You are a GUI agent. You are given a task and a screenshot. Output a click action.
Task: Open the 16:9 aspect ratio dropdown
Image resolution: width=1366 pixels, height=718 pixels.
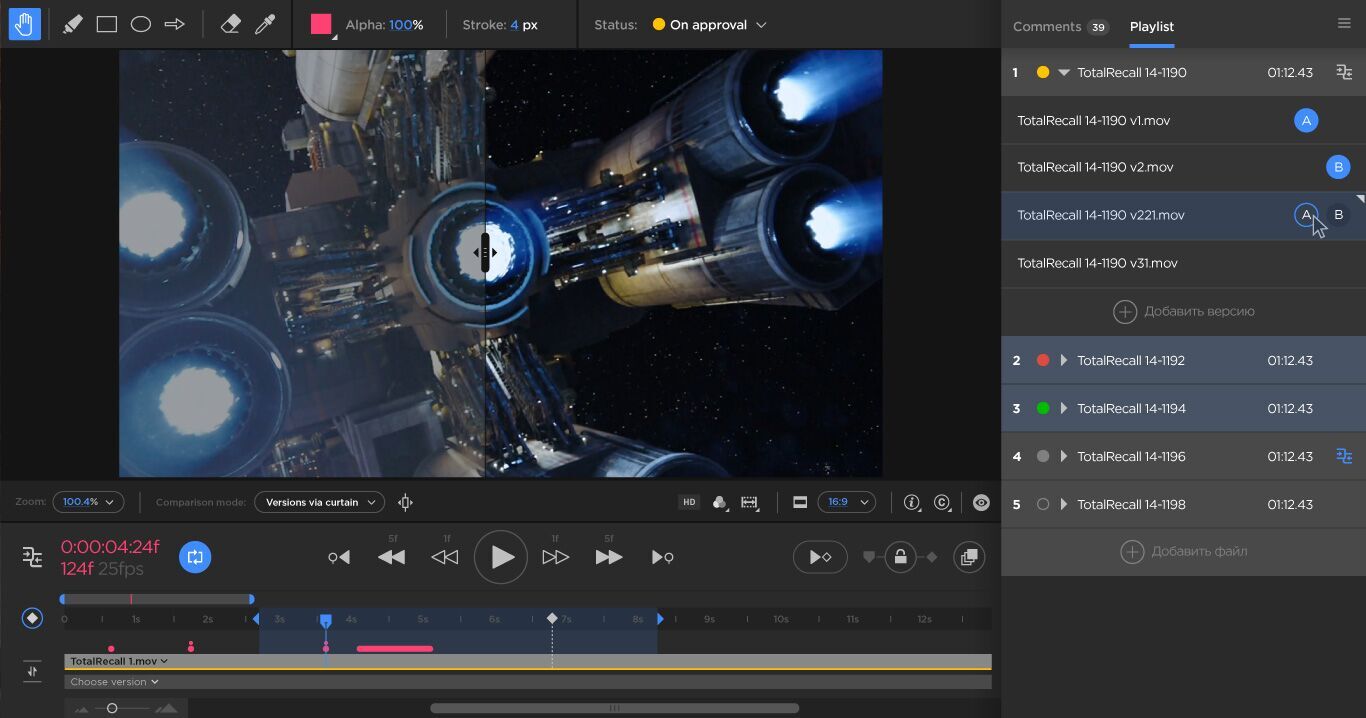tap(847, 502)
